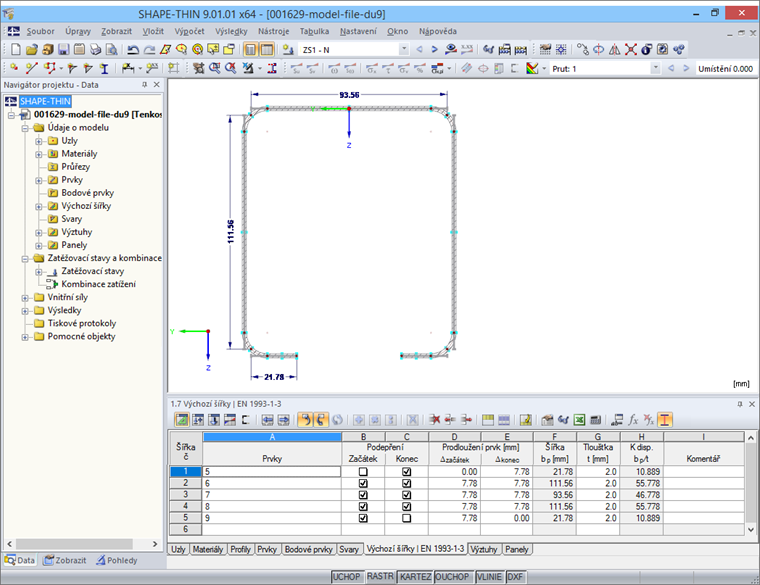Toggle Konec support checkbox for row 5
Viewport: 760px width, 585px height.
point(406,518)
